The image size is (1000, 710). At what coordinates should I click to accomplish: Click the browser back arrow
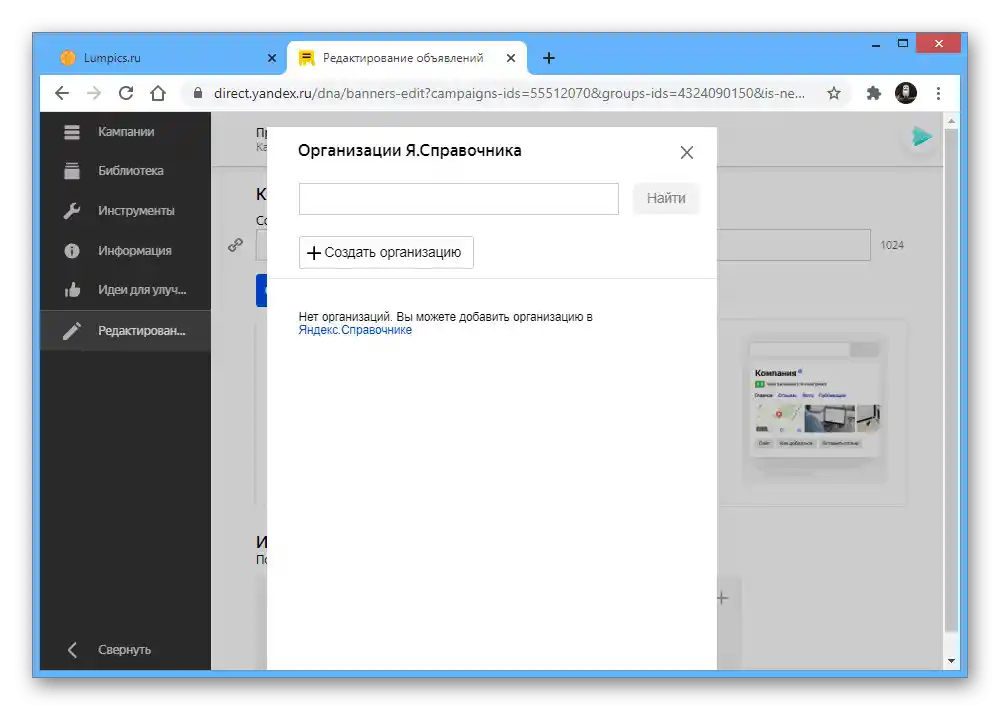62,93
